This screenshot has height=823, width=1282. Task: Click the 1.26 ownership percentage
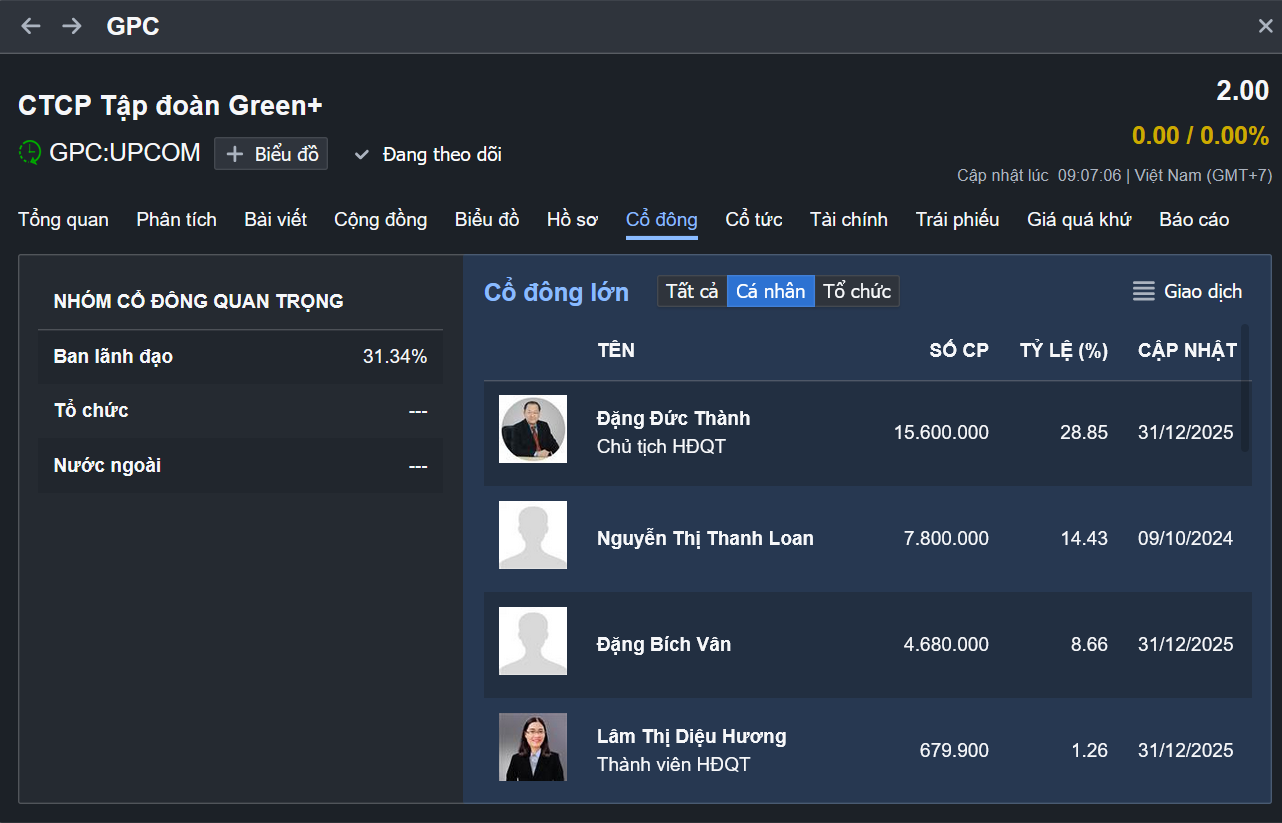(1089, 750)
